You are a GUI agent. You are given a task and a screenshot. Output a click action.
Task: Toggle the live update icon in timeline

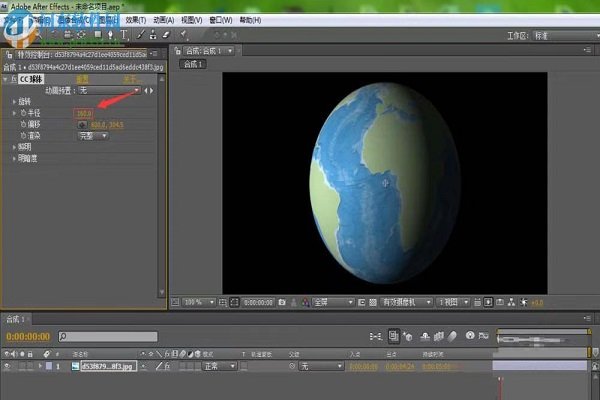[393, 336]
